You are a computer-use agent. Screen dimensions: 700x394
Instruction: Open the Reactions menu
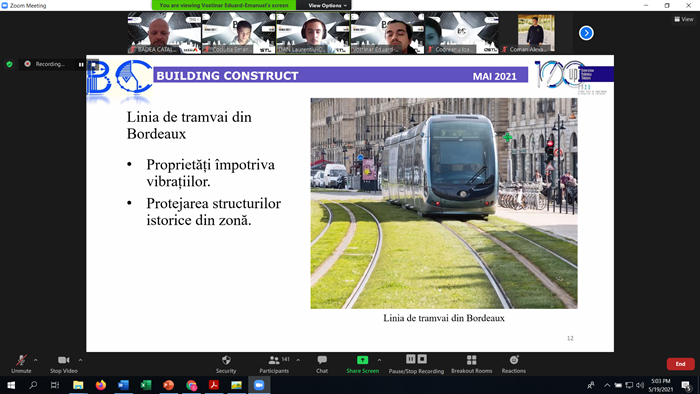click(x=513, y=364)
